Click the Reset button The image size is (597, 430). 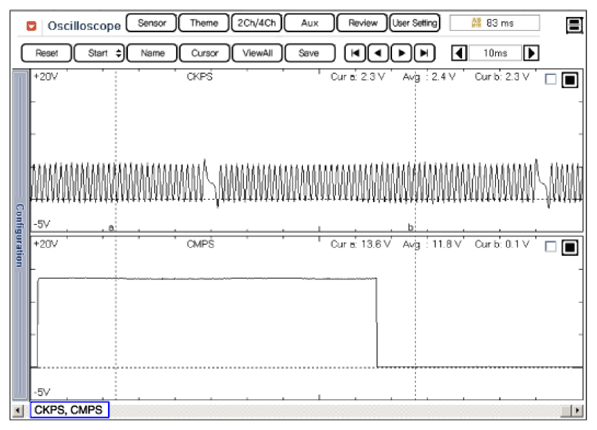(x=46, y=53)
